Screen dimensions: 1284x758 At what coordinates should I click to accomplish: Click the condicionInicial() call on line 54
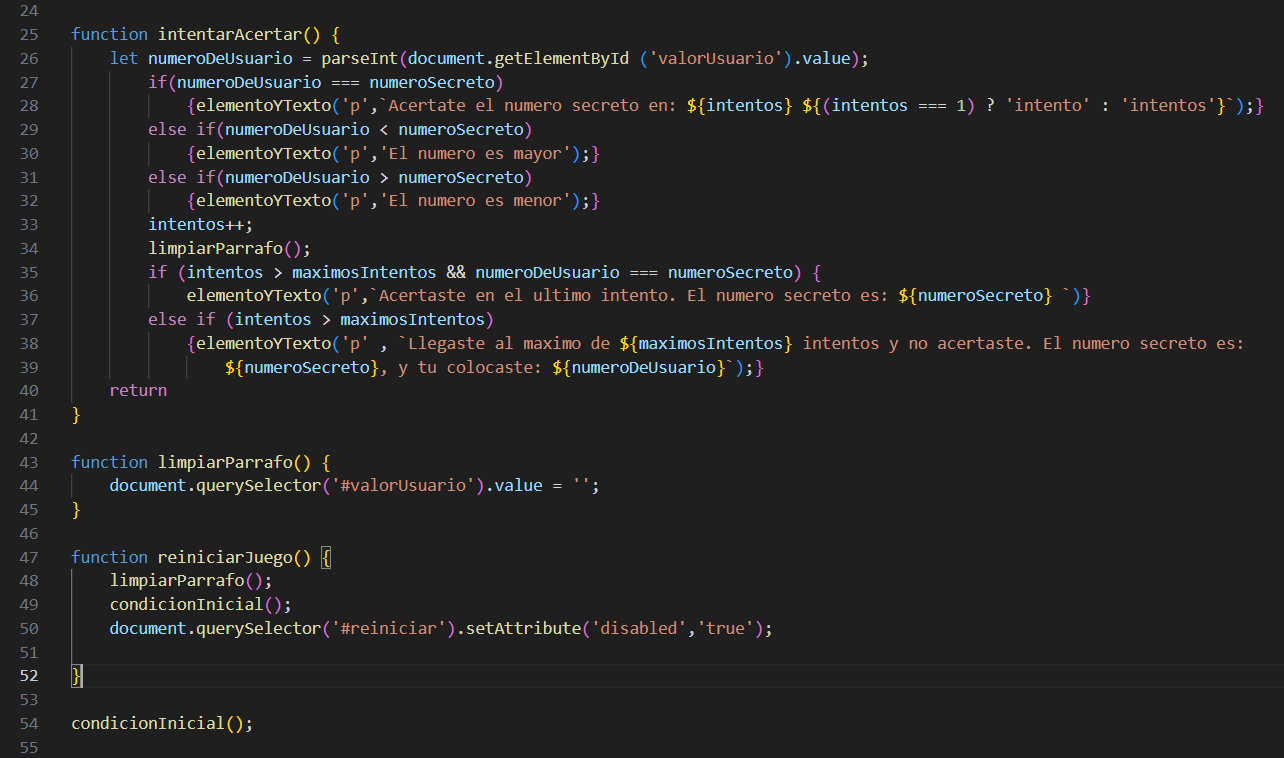162,723
